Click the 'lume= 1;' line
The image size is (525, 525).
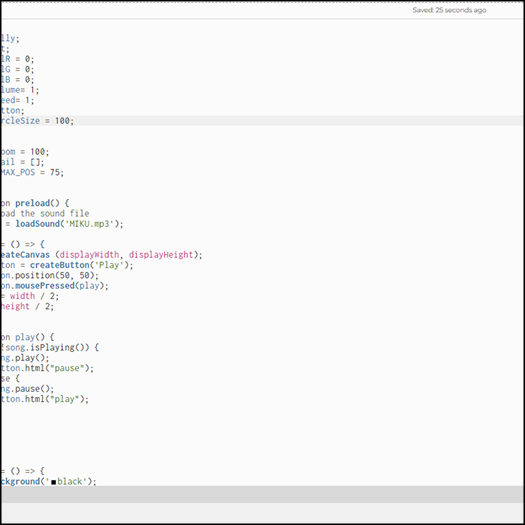pos(20,90)
